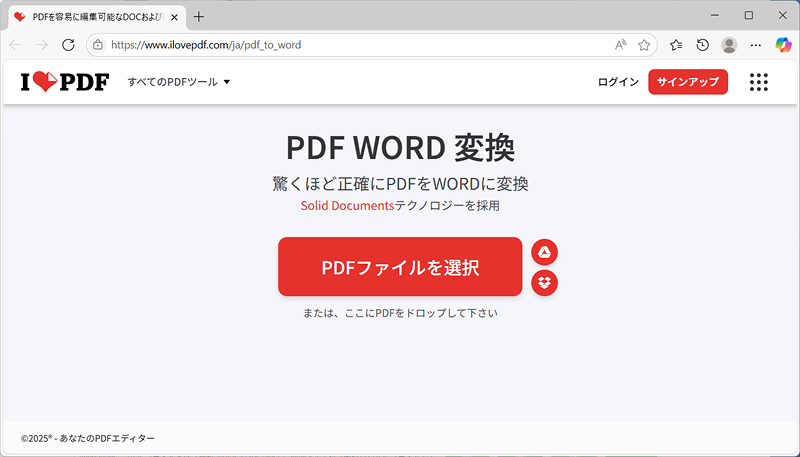Select the PDF to DOC browser tab

[x=97, y=17]
